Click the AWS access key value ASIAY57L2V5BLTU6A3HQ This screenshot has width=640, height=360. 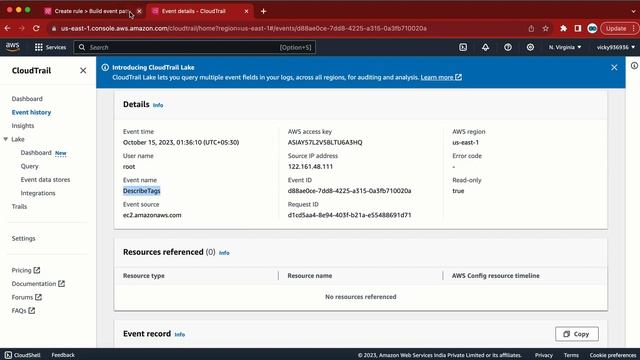[x=325, y=142]
